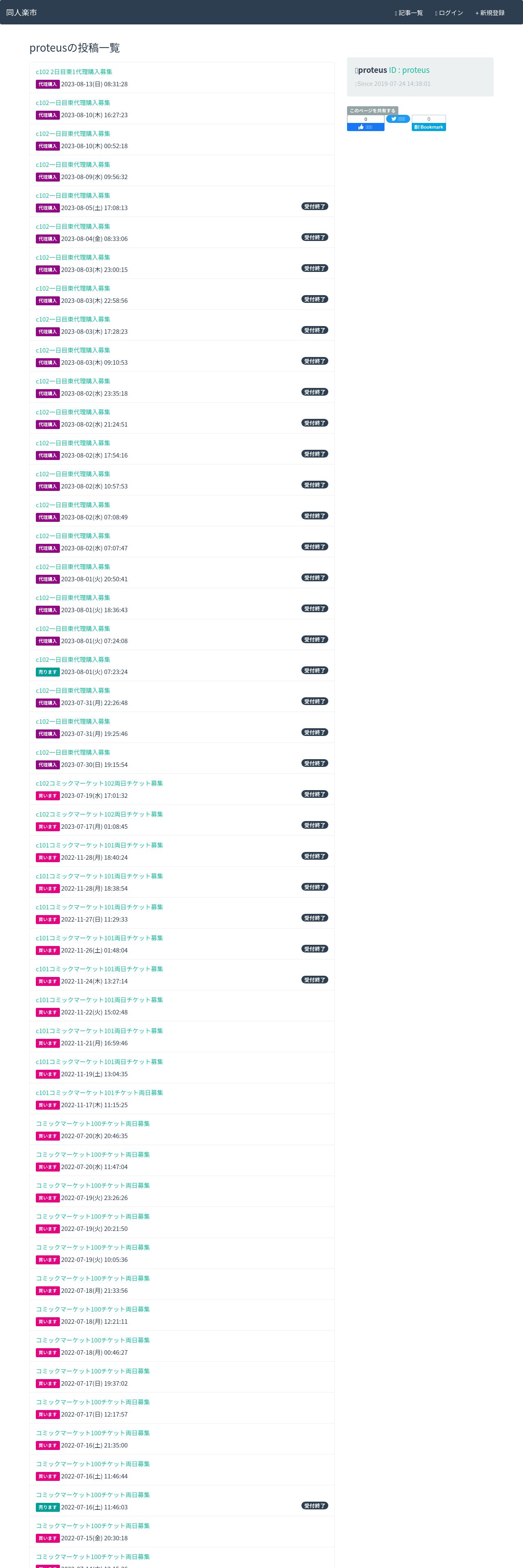Go to 新規登録 in the navbar
Image resolution: width=523 pixels, height=1568 pixels.
[490, 13]
